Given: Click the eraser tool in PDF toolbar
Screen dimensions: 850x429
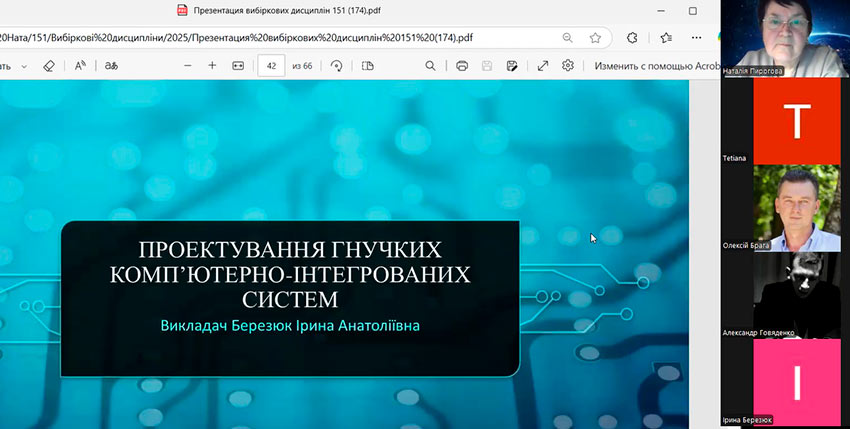Looking at the screenshot, I should pos(48,65).
